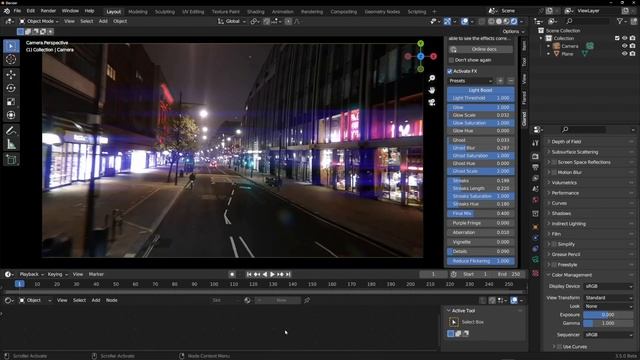Image resolution: width=640 pixels, height=360 pixels.
Task: Open the World properties tab icon
Action: pyautogui.click(x=536, y=200)
